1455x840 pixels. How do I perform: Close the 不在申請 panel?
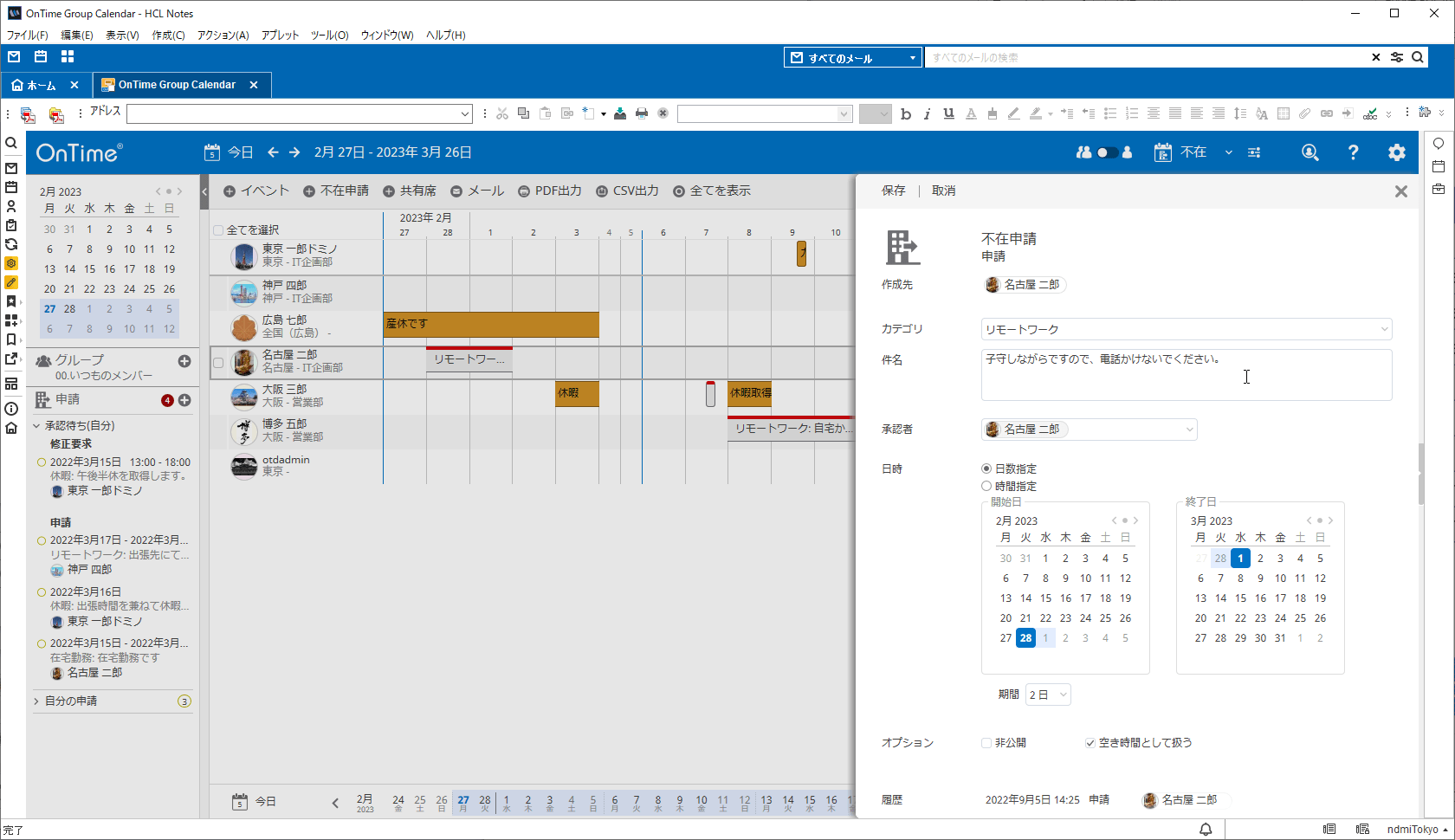[1400, 191]
